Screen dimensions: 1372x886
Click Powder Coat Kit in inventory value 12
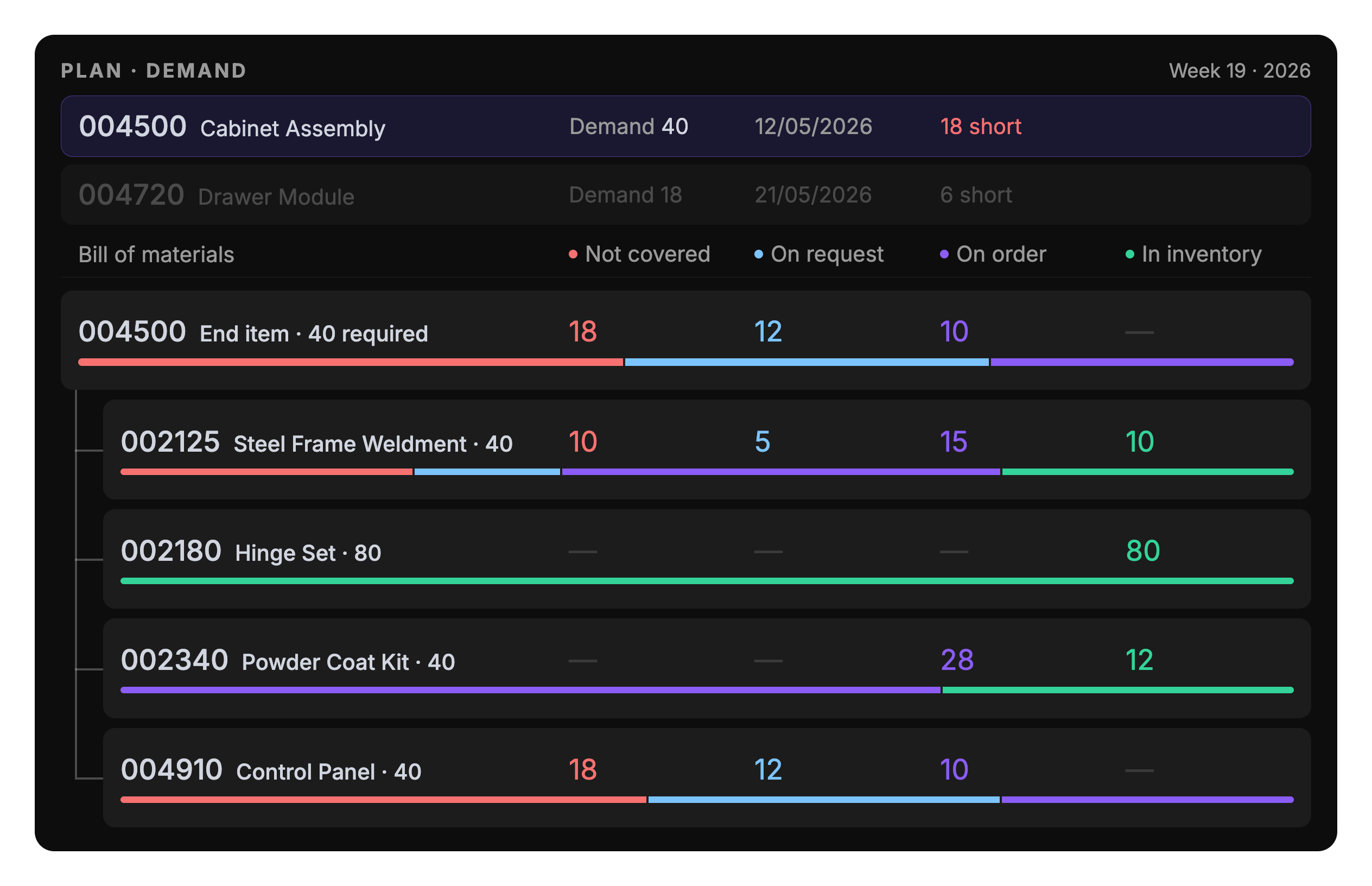(x=1139, y=660)
